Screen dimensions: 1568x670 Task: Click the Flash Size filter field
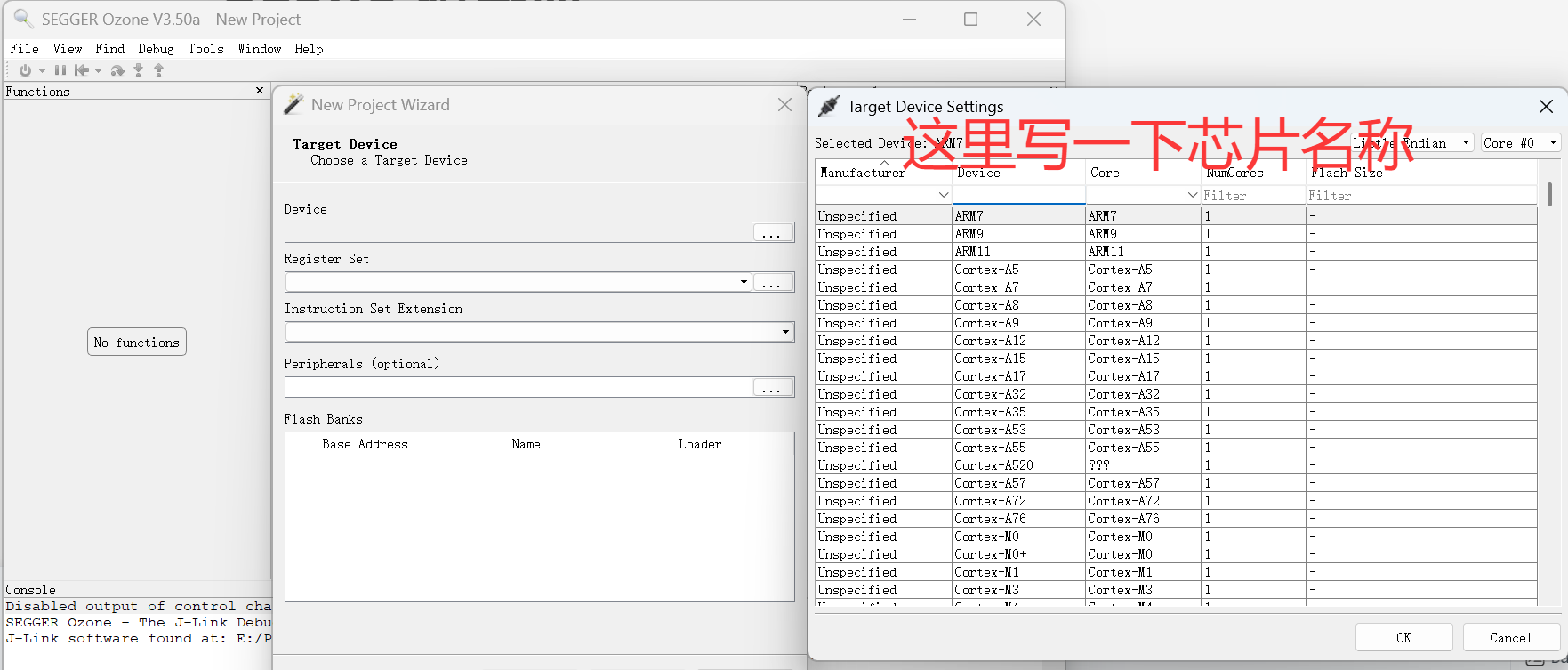point(1421,196)
